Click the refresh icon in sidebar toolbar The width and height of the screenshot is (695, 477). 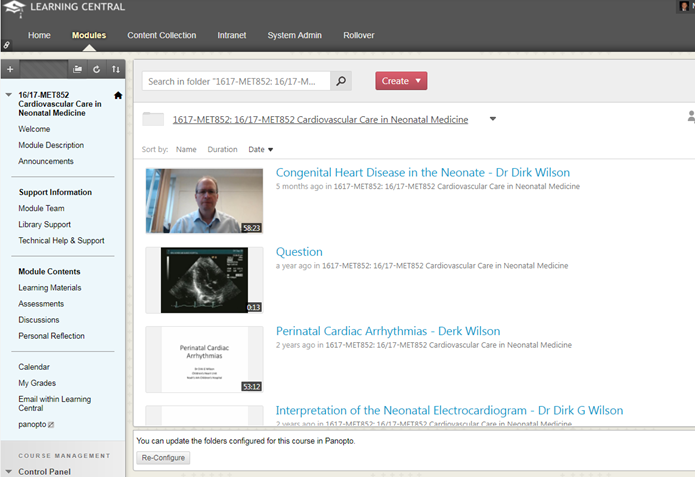pyautogui.click(x=97, y=69)
